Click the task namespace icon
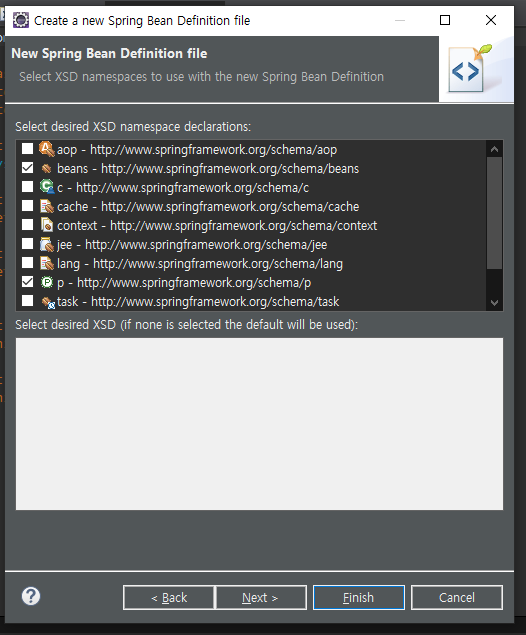This screenshot has height=635, width=526. click(48, 302)
